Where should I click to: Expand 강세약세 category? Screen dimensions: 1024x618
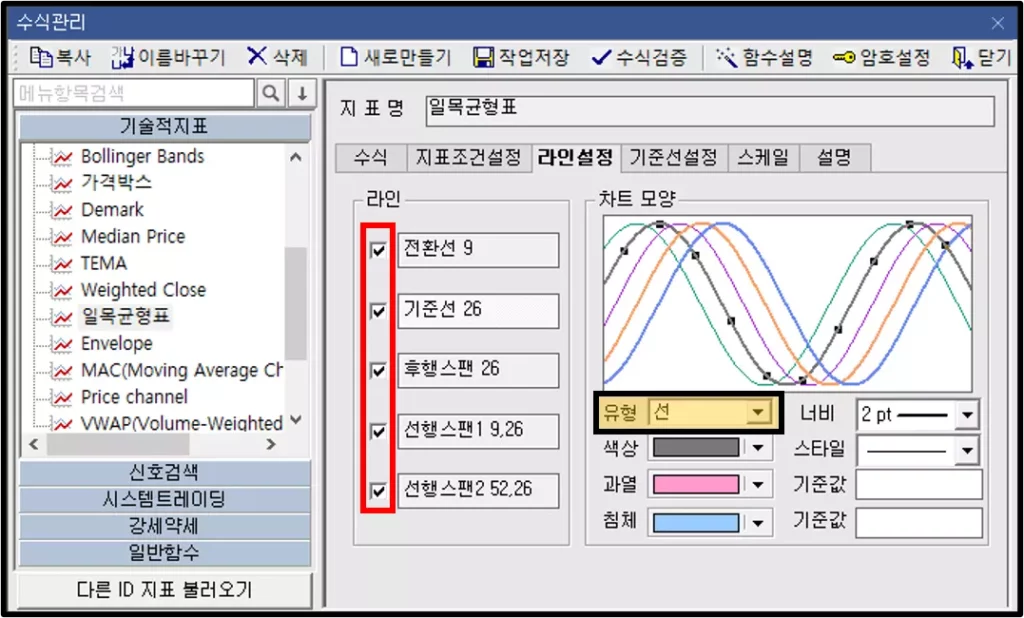coord(165,527)
